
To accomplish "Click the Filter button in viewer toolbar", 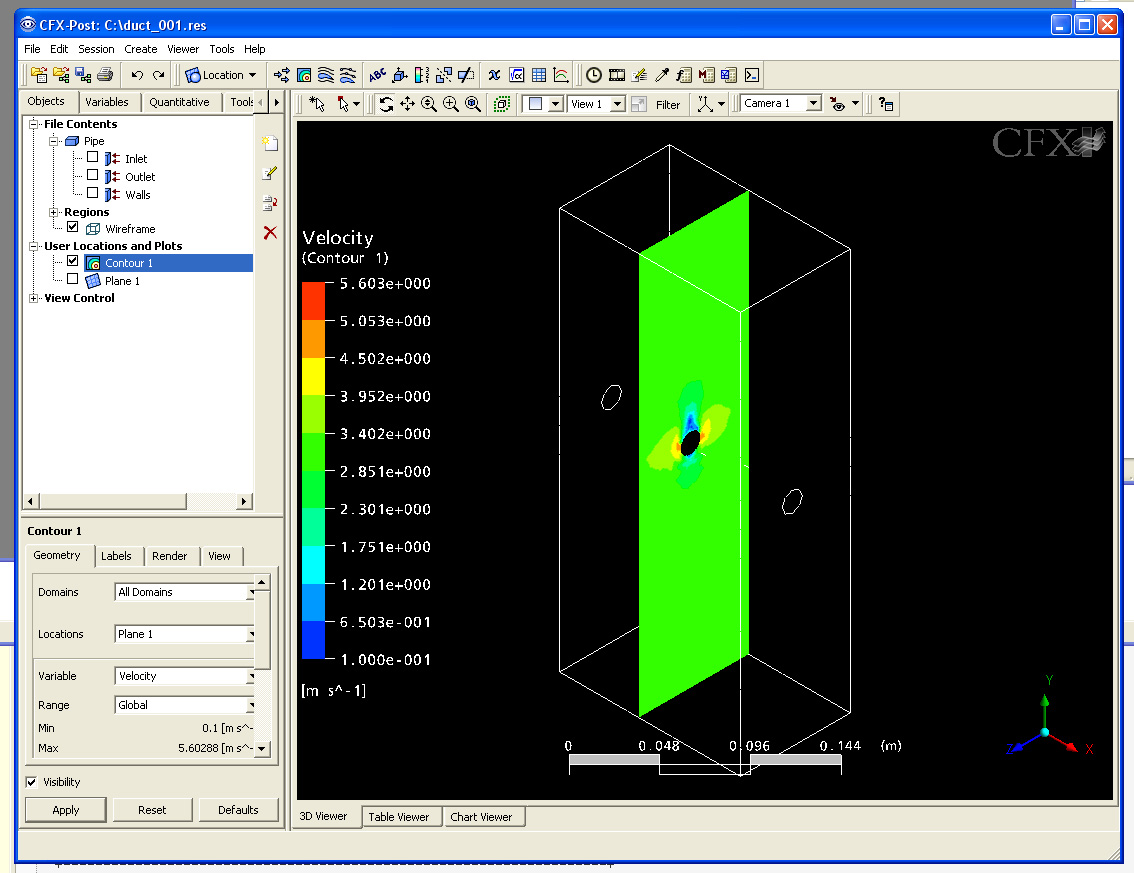I will [668, 105].
